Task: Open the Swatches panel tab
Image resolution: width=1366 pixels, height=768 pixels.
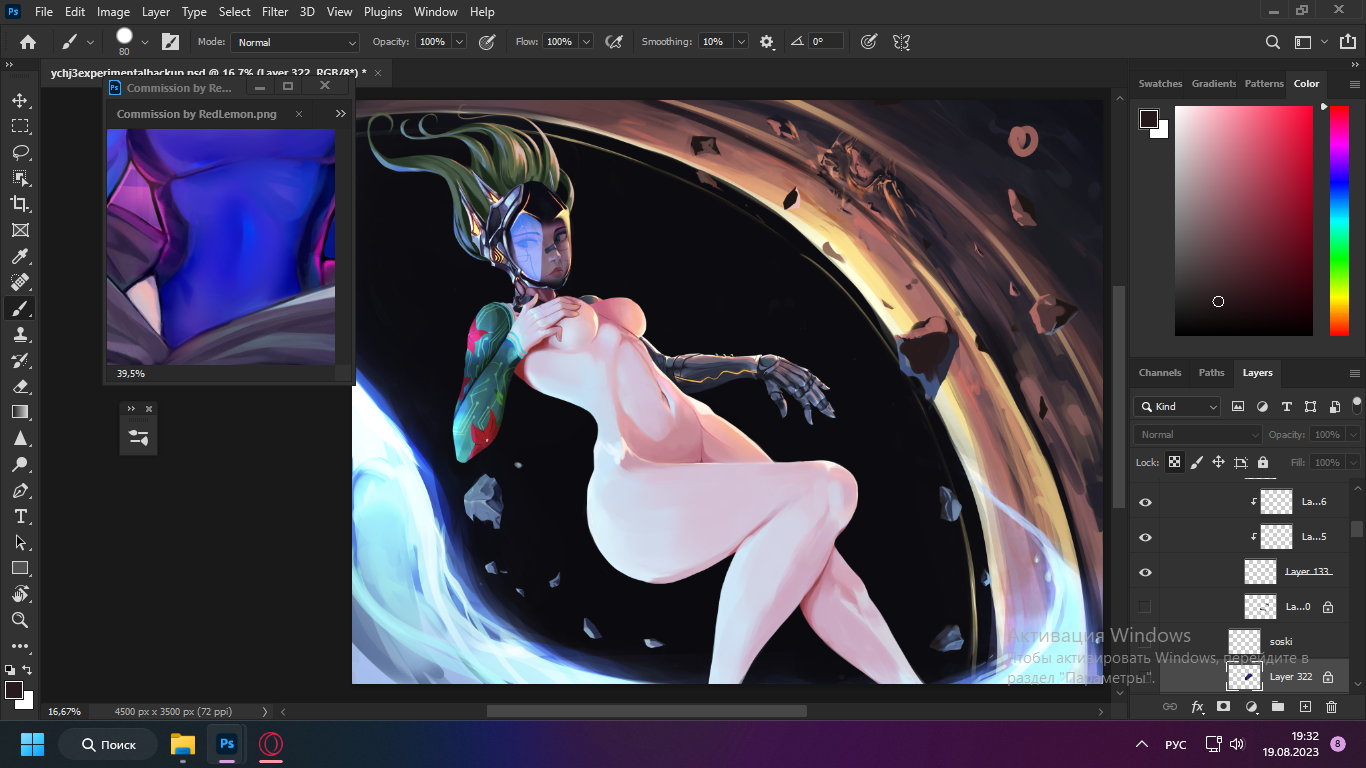Action: (1160, 84)
